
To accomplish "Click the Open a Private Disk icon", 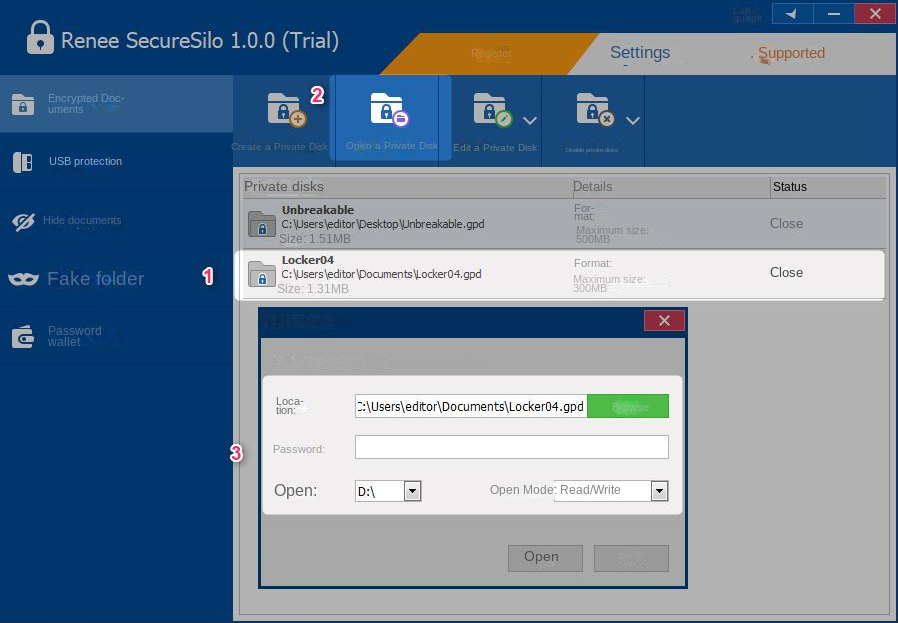I will [389, 109].
